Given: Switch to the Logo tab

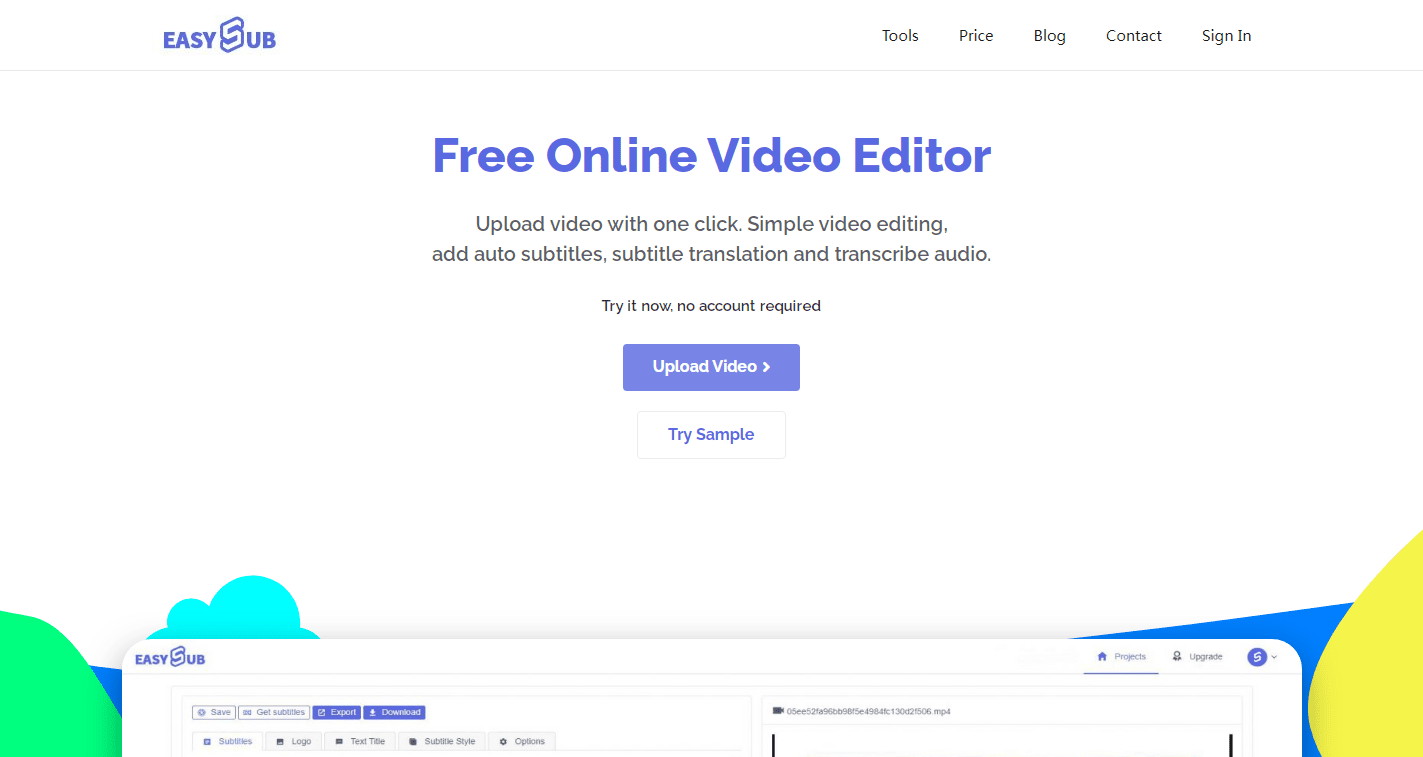Looking at the screenshot, I should click(x=294, y=741).
